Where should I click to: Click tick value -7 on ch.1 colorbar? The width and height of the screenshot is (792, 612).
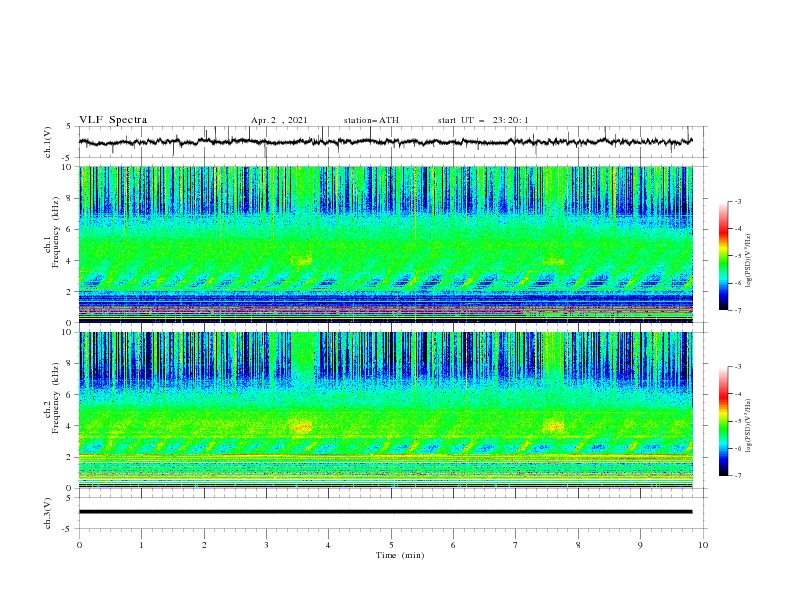coord(737,310)
